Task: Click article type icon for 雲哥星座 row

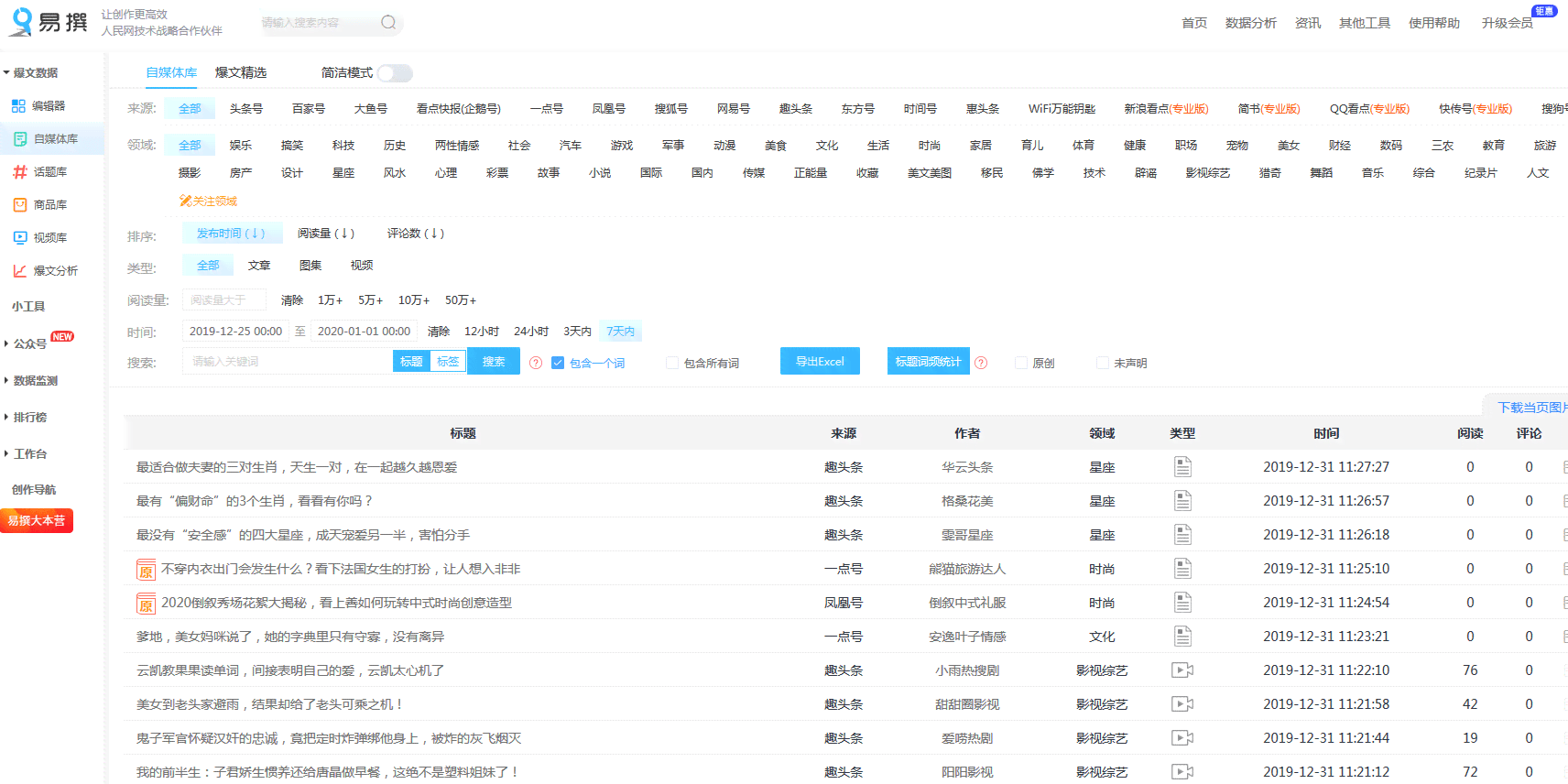Action: [x=1182, y=535]
